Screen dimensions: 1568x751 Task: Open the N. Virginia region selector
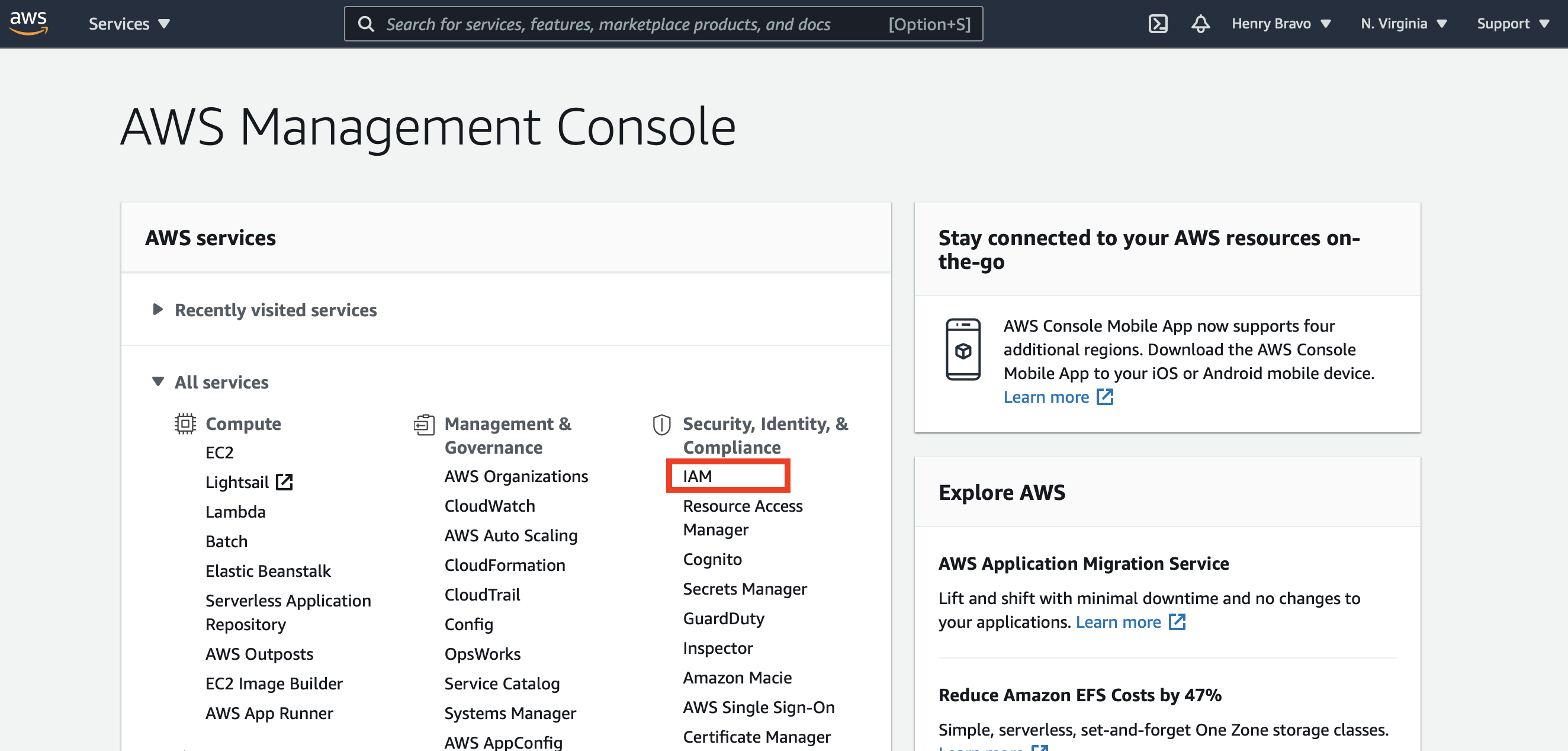[x=1403, y=24]
